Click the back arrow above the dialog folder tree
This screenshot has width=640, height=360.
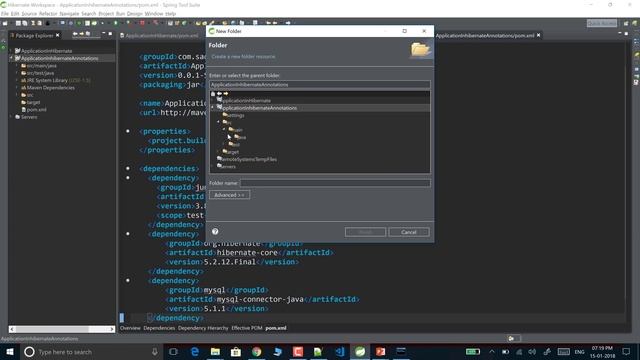(x=219, y=93)
